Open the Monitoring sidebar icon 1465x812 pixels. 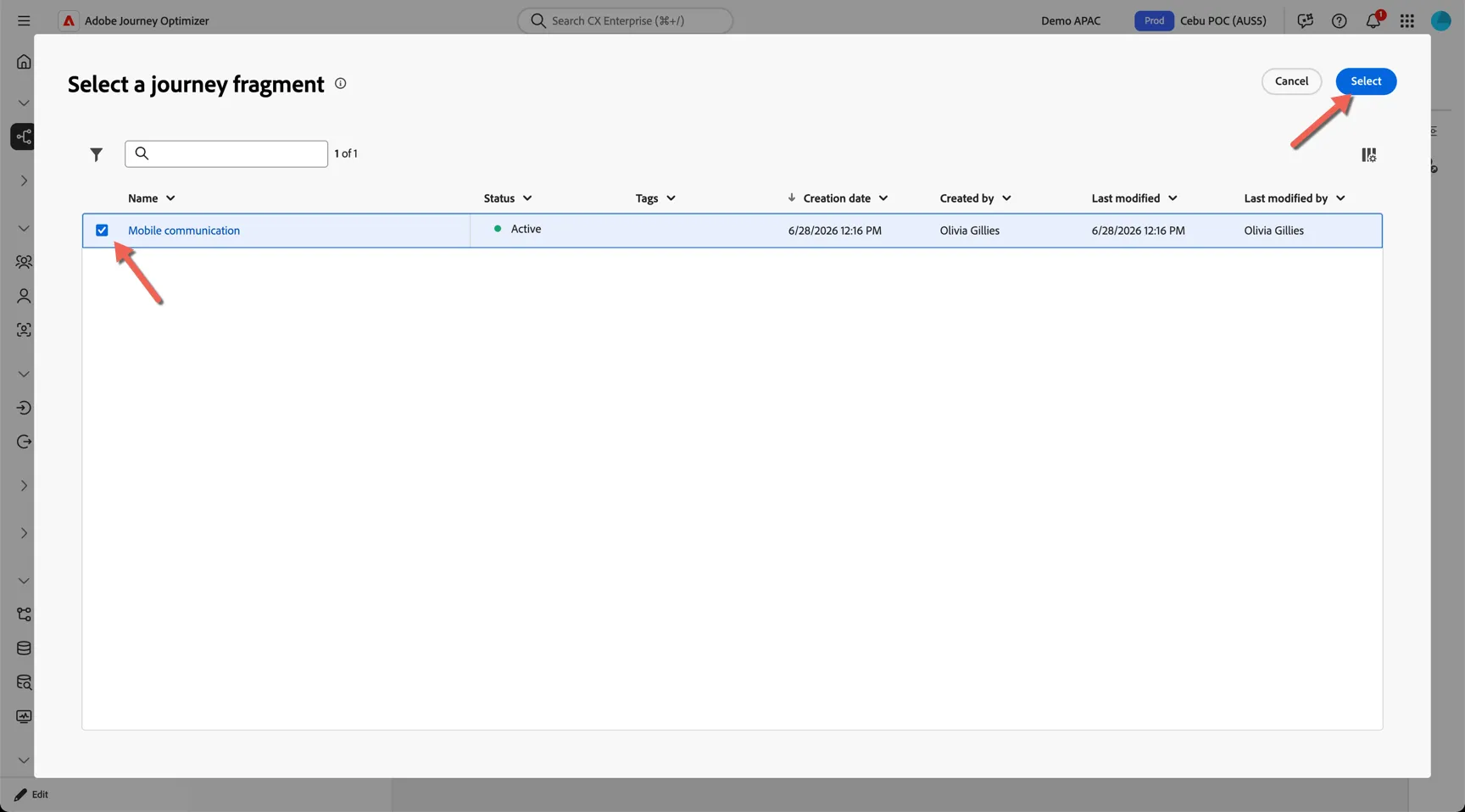24,716
